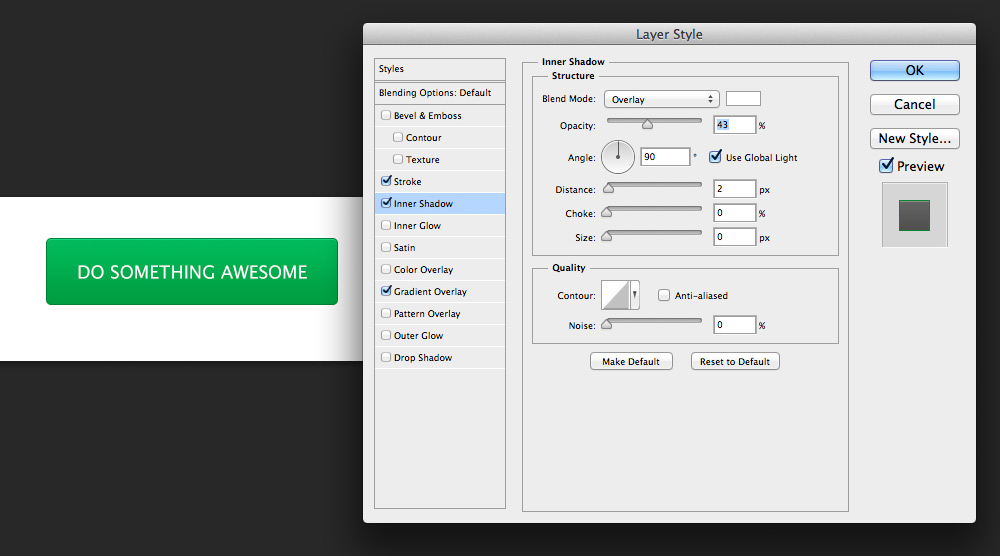
Task: Click the Angle dial control
Action: point(618,156)
